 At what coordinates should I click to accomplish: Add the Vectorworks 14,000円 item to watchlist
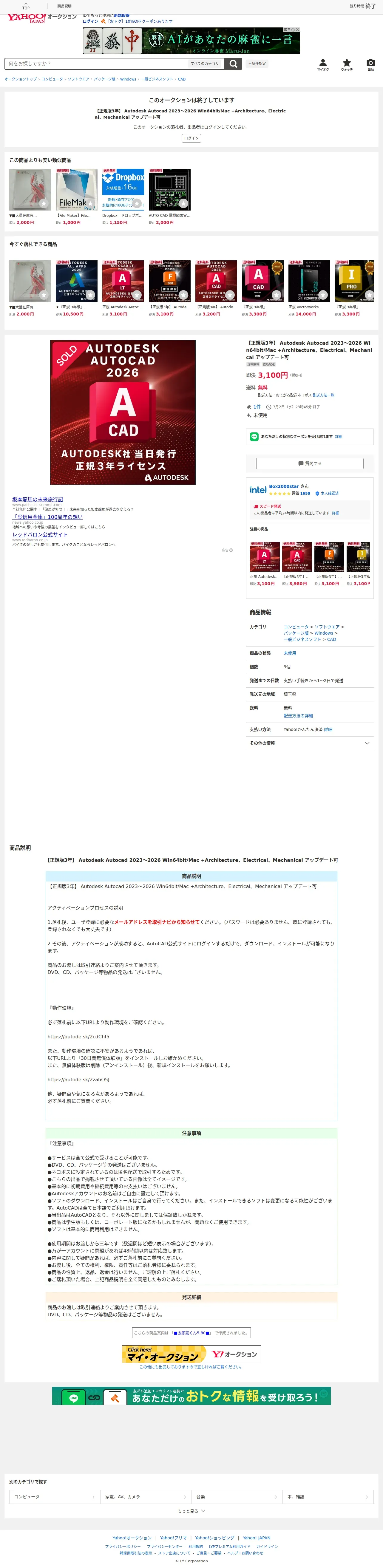point(323,295)
